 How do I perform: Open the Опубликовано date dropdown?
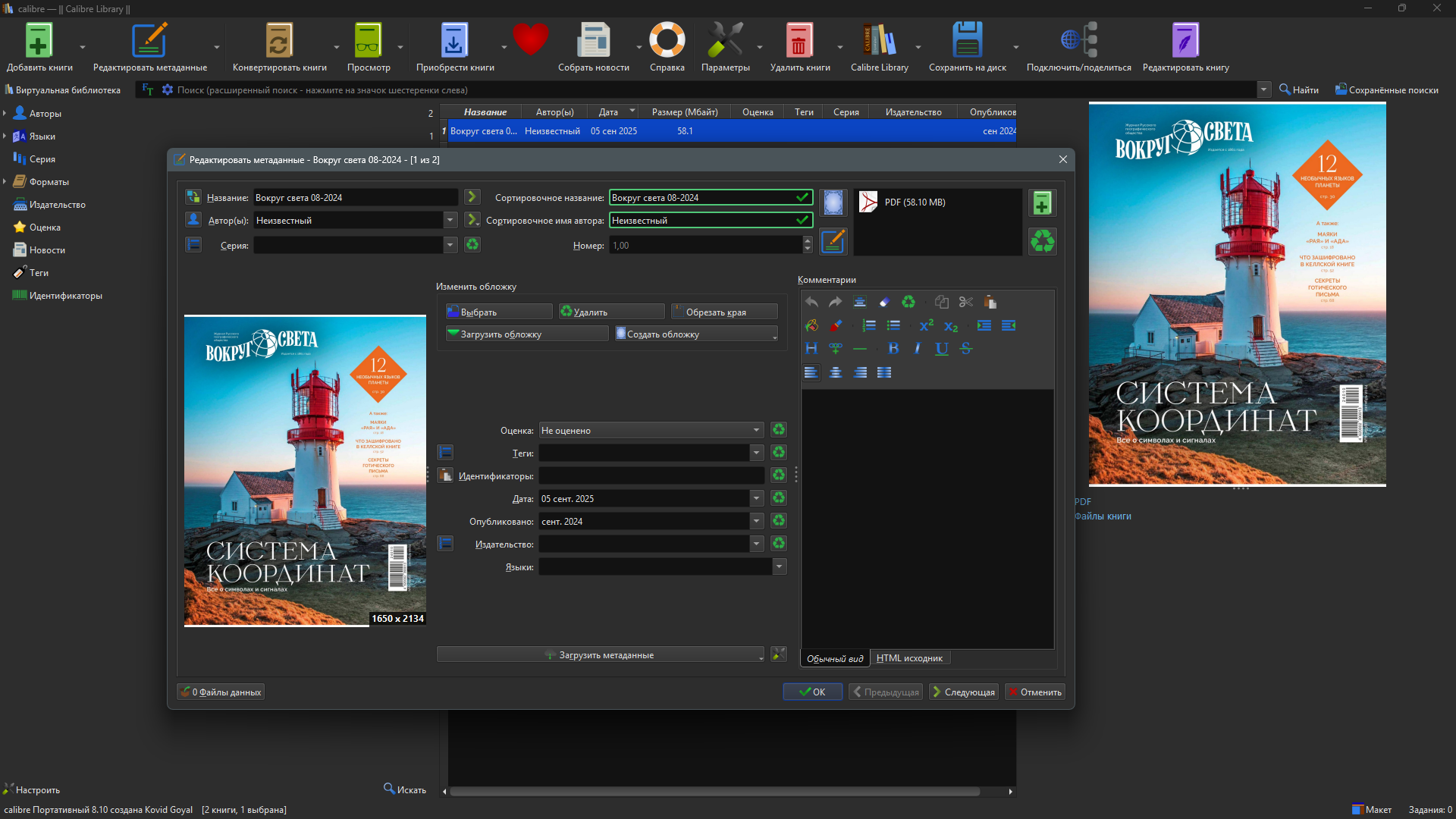pyautogui.click(x=756, y=521)
